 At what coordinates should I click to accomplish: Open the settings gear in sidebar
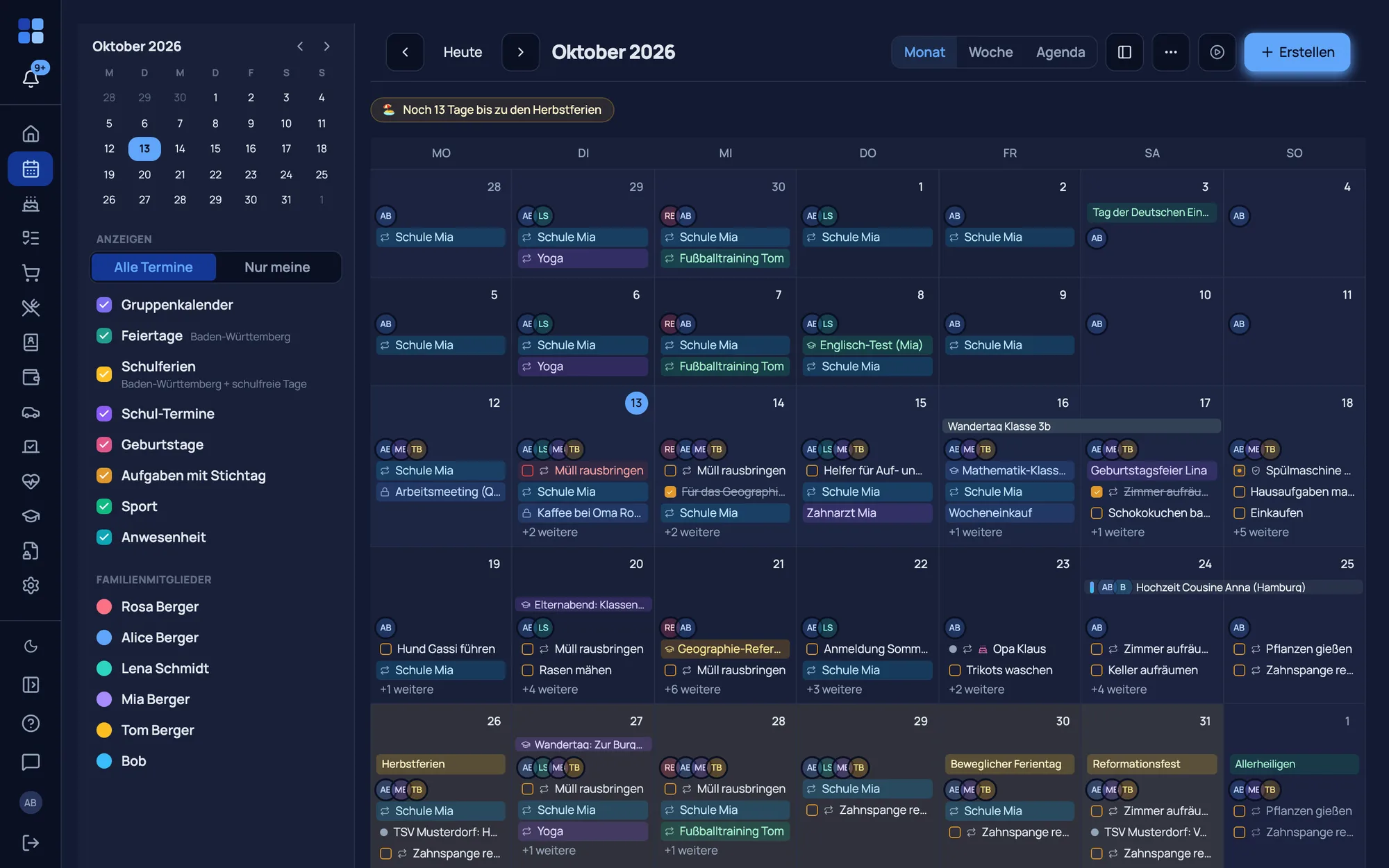coord(31,585)
